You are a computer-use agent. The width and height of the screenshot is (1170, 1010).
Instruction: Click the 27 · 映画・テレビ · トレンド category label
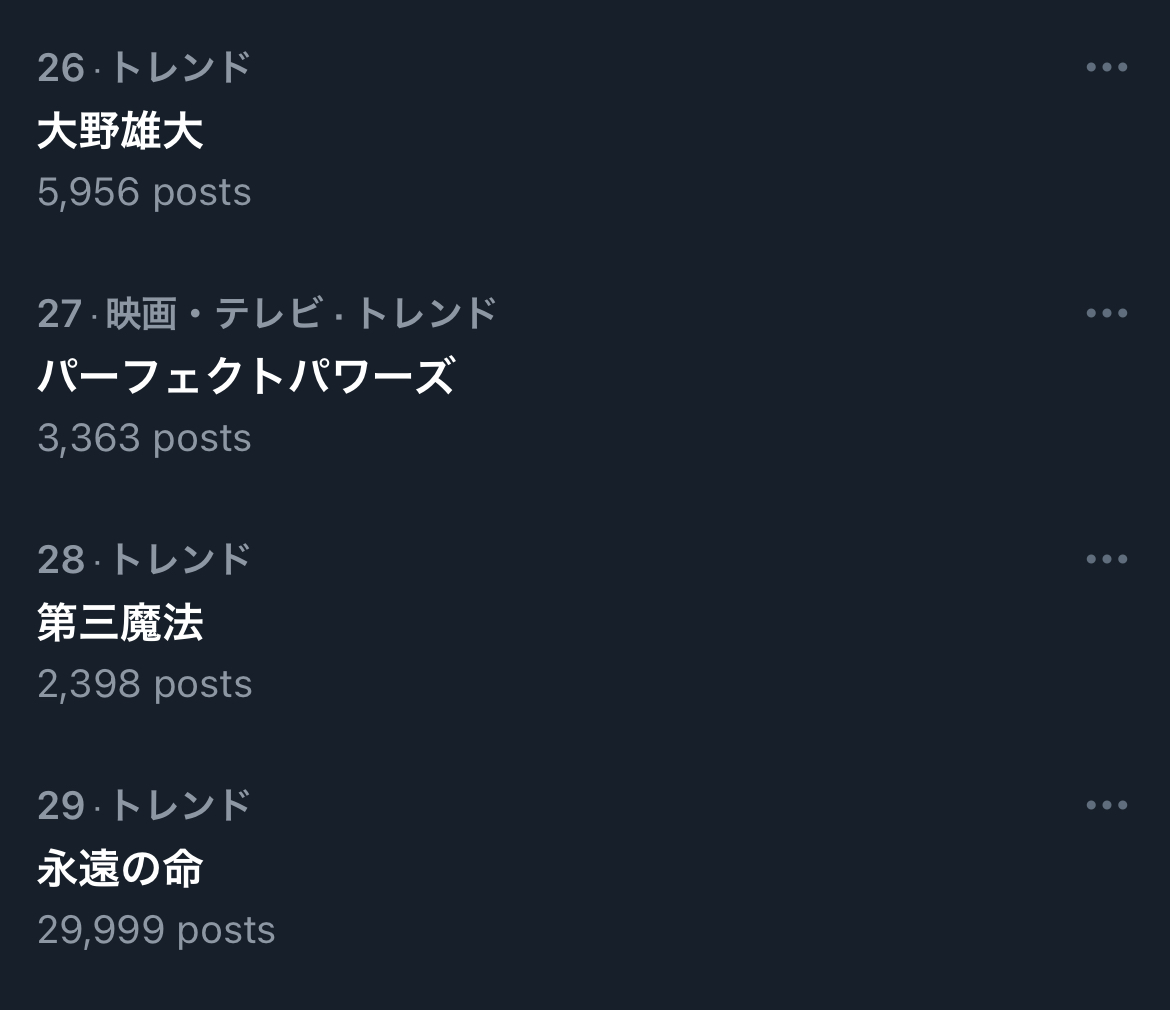pos(267,314)
